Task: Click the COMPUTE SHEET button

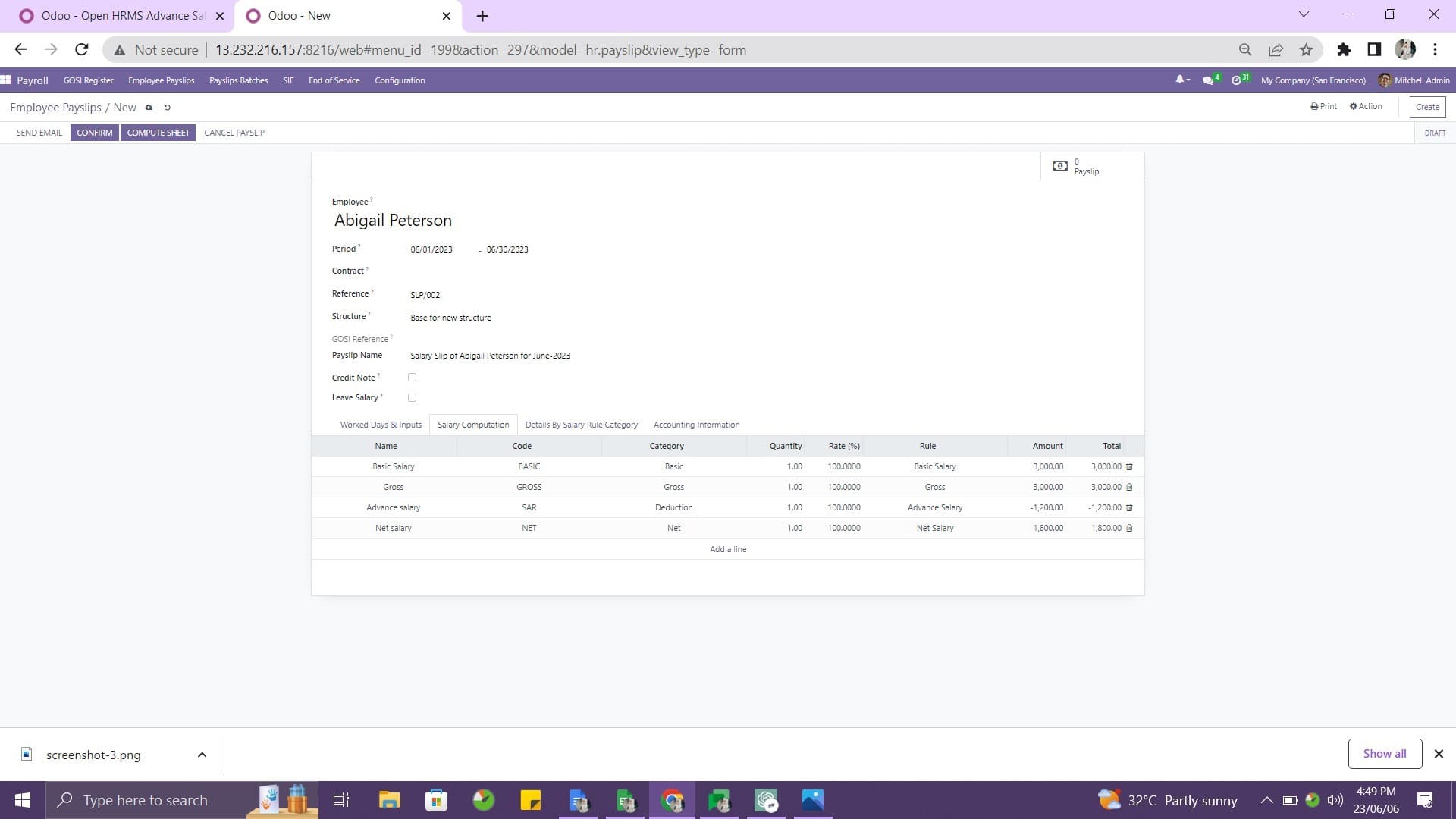Action: [158, 132]
